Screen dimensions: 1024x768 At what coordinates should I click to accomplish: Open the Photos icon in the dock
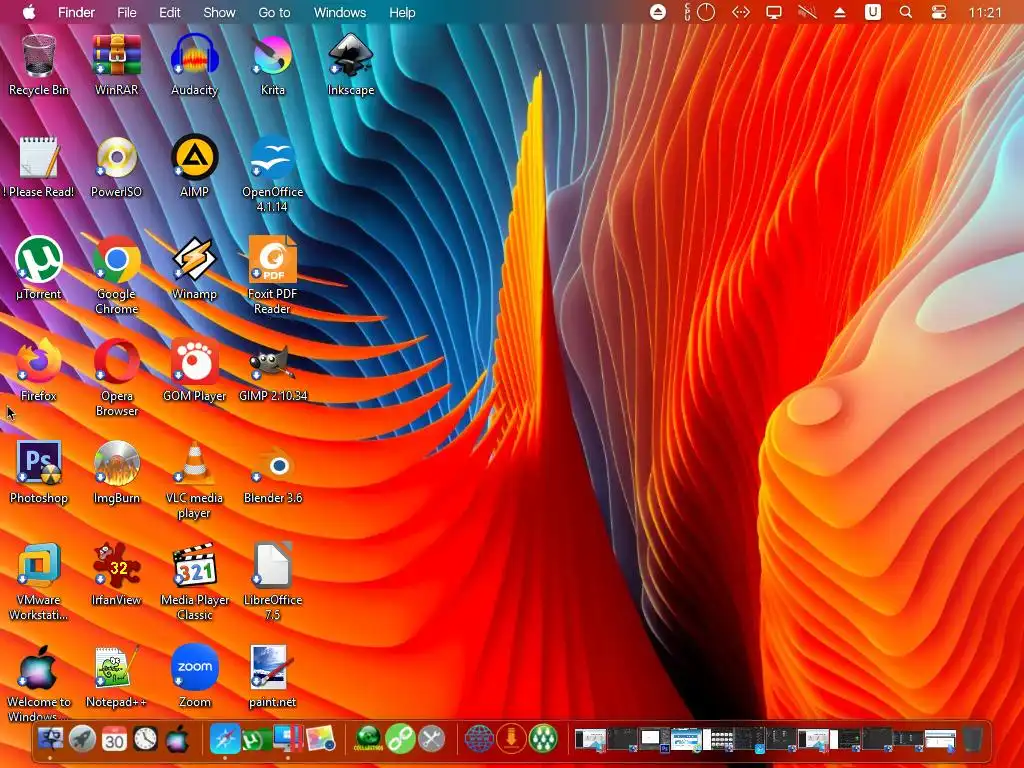point(320,739)
